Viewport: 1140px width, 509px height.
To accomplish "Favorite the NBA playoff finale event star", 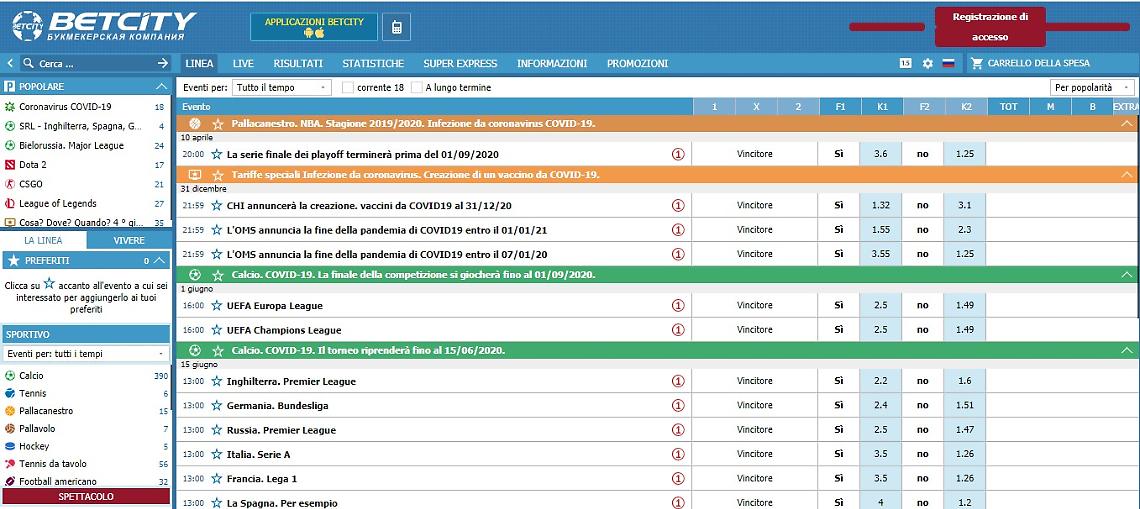I will pyautogui.click(x=216, y=154).
